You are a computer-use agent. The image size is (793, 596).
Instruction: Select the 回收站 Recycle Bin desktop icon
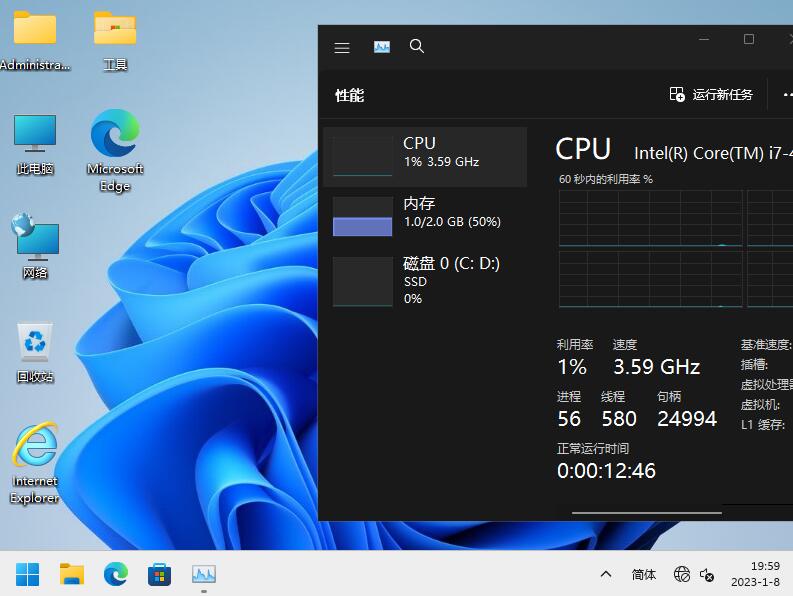pyautogui.click(x=35, y=352)
